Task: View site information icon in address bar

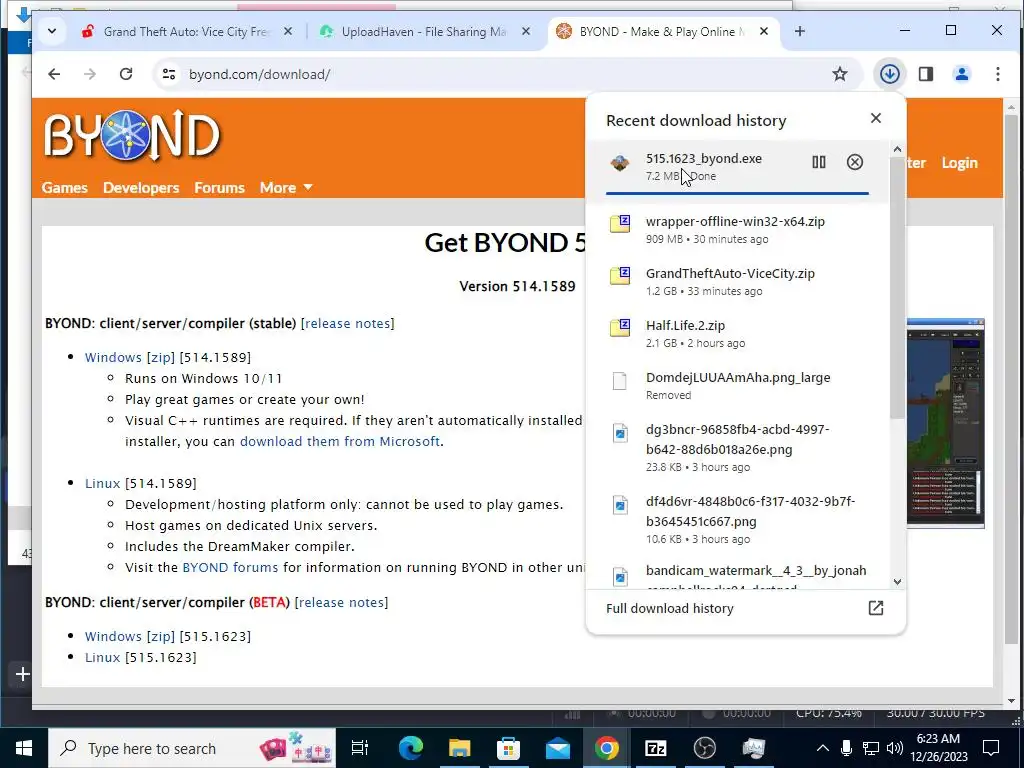Action: click(x=169, y=74)
